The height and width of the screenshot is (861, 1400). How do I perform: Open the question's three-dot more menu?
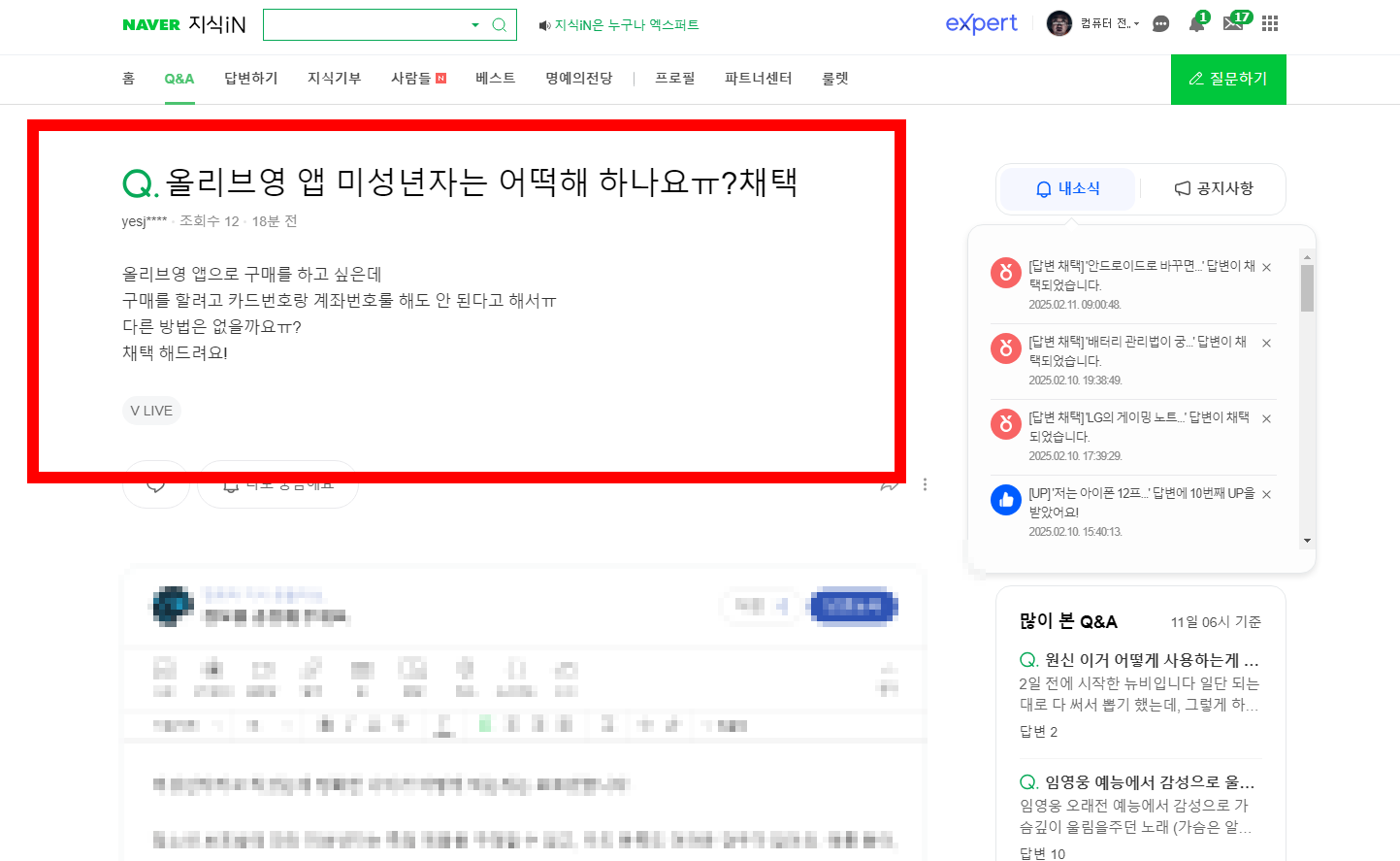tap(925, 484)
